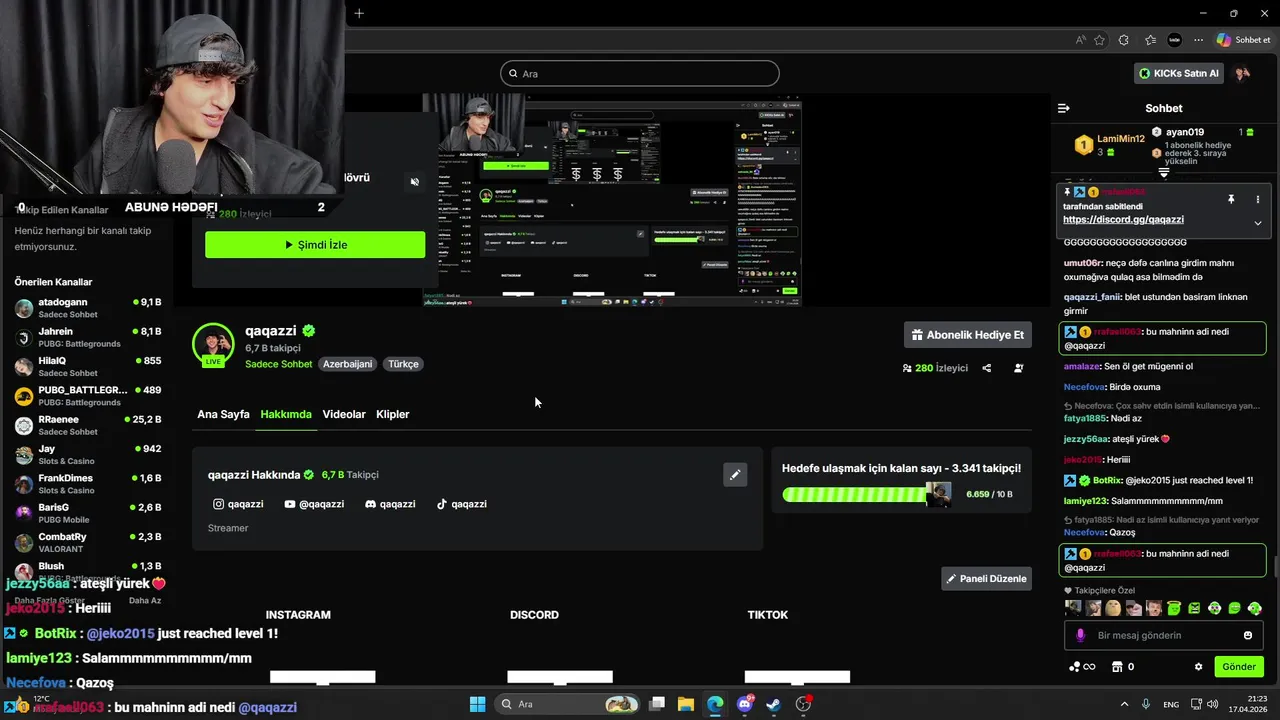Open File Explorer from the taskbar
Image resolution: width=1280 pixels, height=720 pixels.
pyautogui.click(x=686, y=704)
